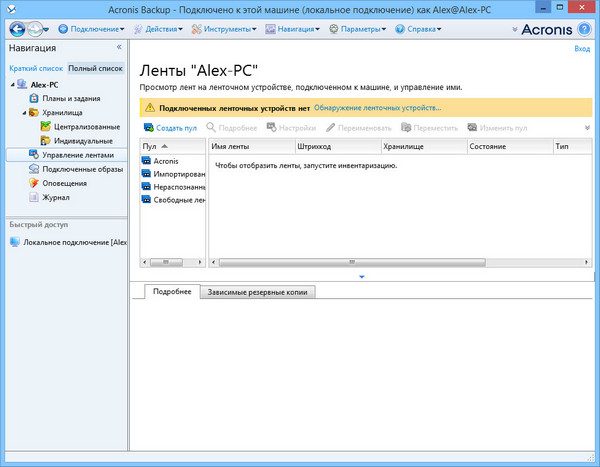The image size is (600, 467).
Task: Collapse the Navigation panel with double chevron
Action: coord(119,47)
